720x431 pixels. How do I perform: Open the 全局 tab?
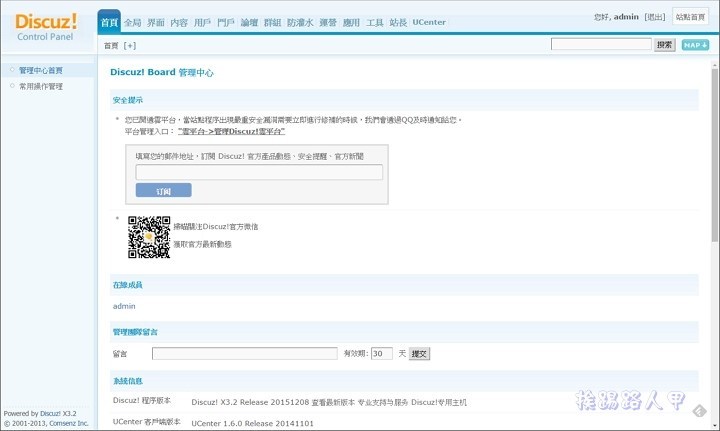pyautogui.click(x=133, y=22)
